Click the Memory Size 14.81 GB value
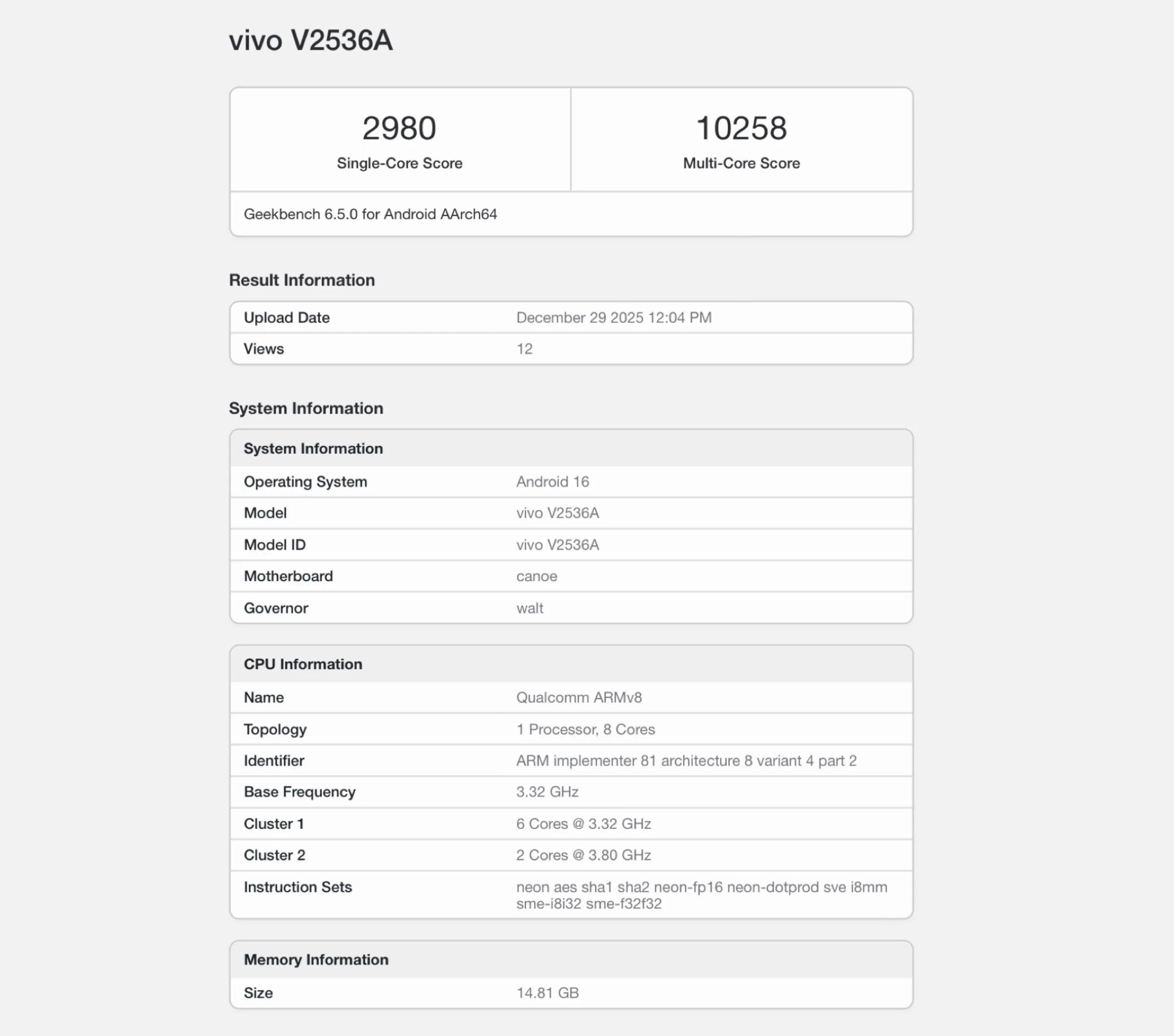The width and height of the screenshot is (1174, 1036). coord(547,993)
